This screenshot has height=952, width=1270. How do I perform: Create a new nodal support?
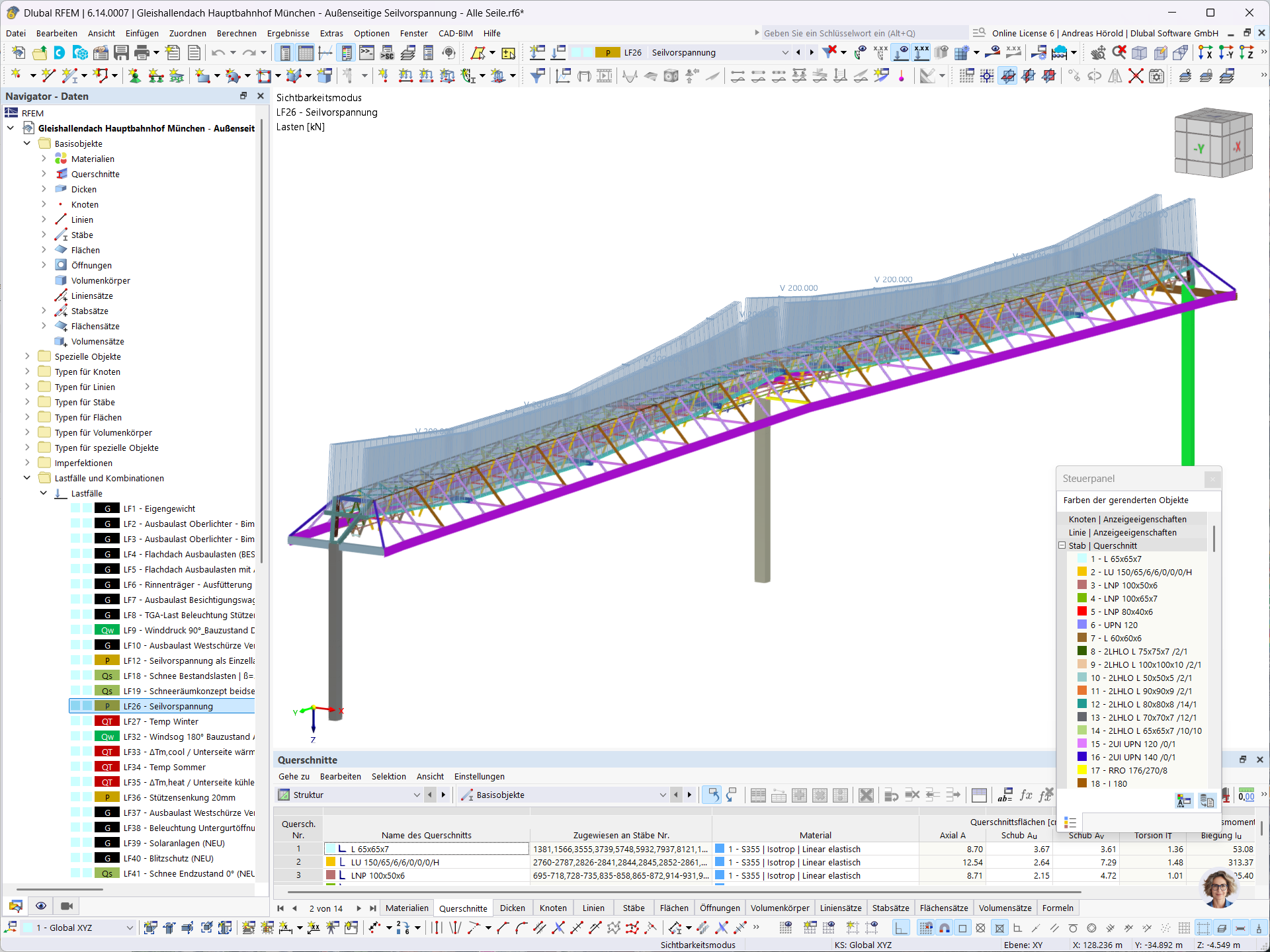[x=134, y=76]
